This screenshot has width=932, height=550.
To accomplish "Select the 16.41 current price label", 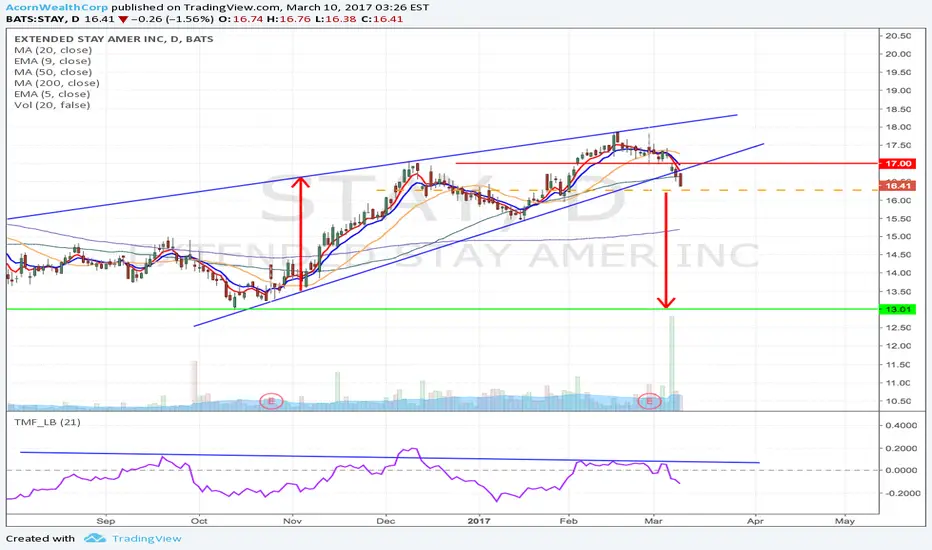I will click(898, 186).
